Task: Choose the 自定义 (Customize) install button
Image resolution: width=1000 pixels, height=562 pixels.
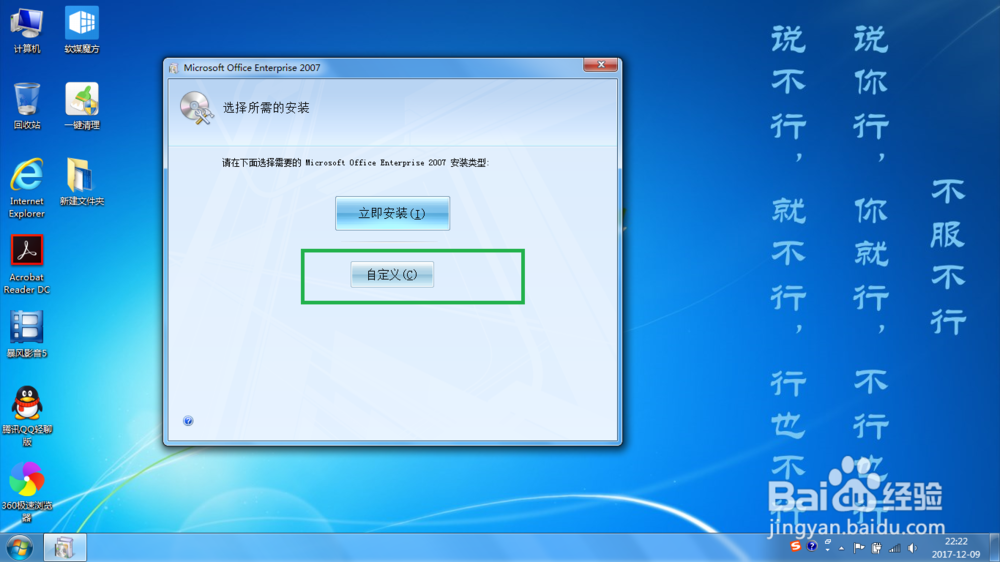Action: [392, 274]
